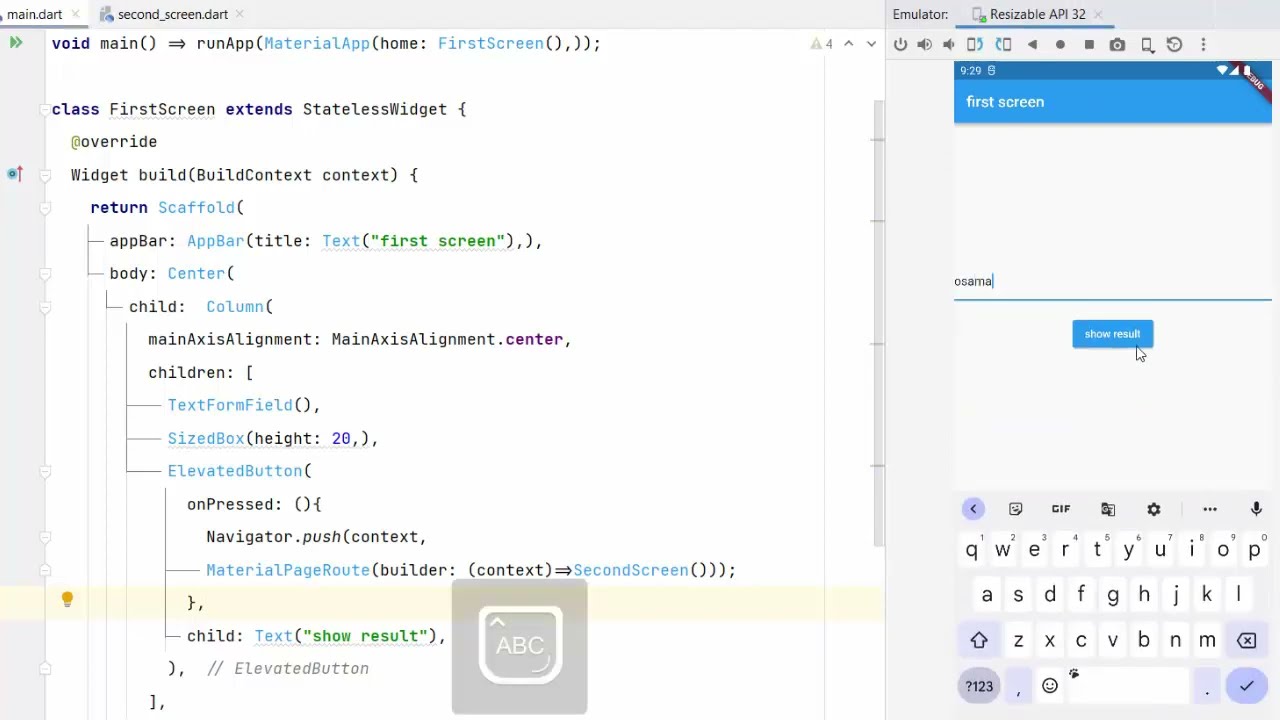This screenshot has height=720, width=1280.
Task: Click 'StatelessWidget' in the class declaration
Action: pyautogui.click(x=374, y=109)
